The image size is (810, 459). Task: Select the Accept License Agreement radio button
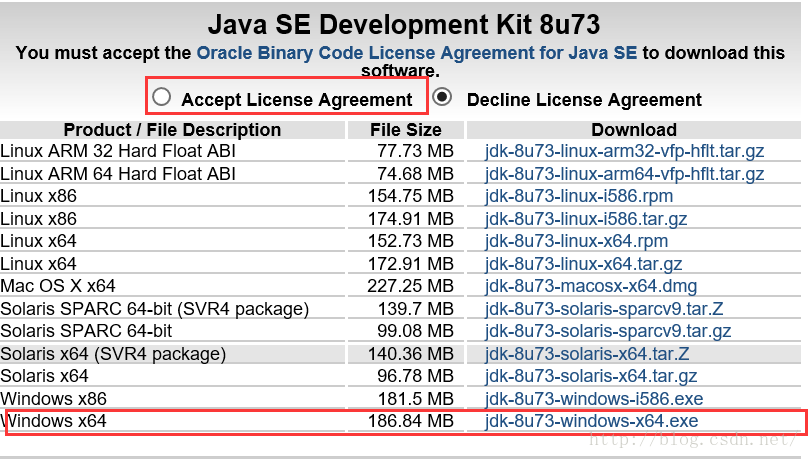pos(162,97)
